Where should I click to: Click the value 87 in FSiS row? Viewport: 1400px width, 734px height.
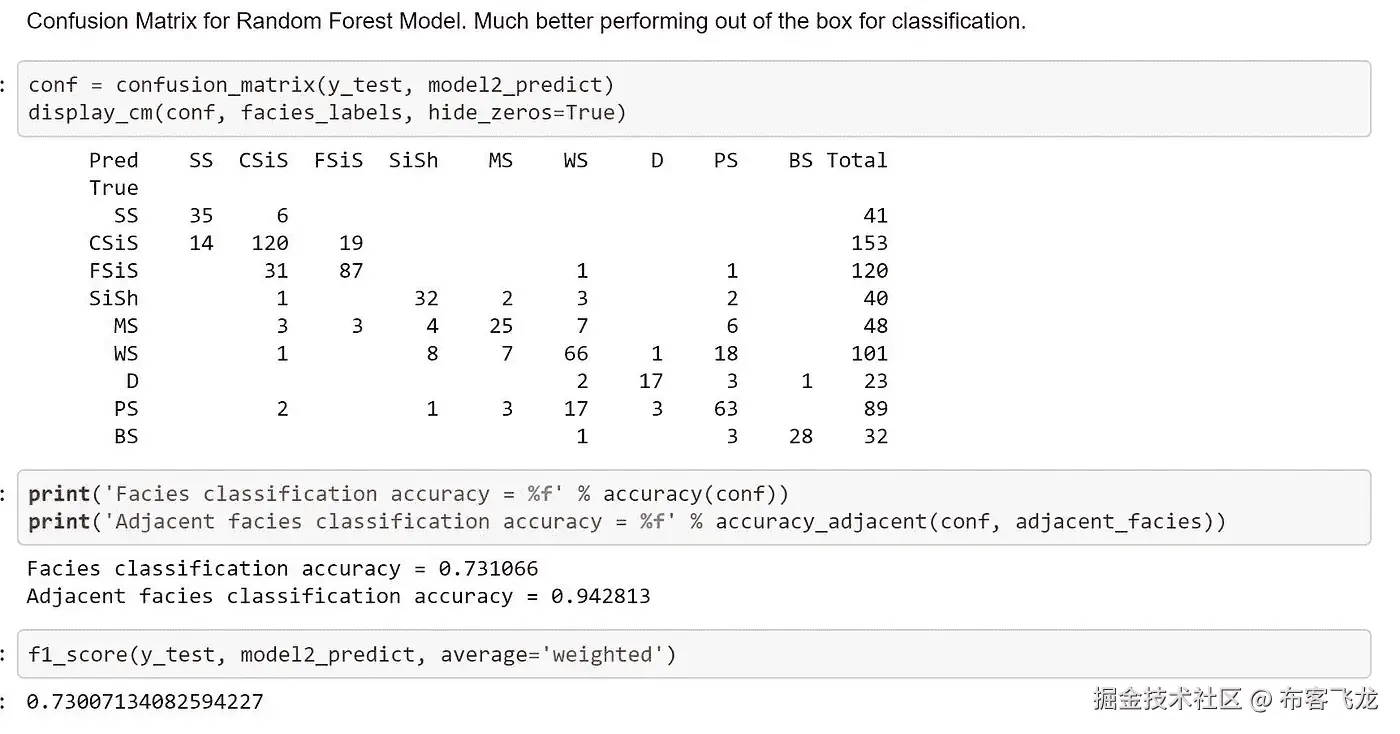(351, 271)
